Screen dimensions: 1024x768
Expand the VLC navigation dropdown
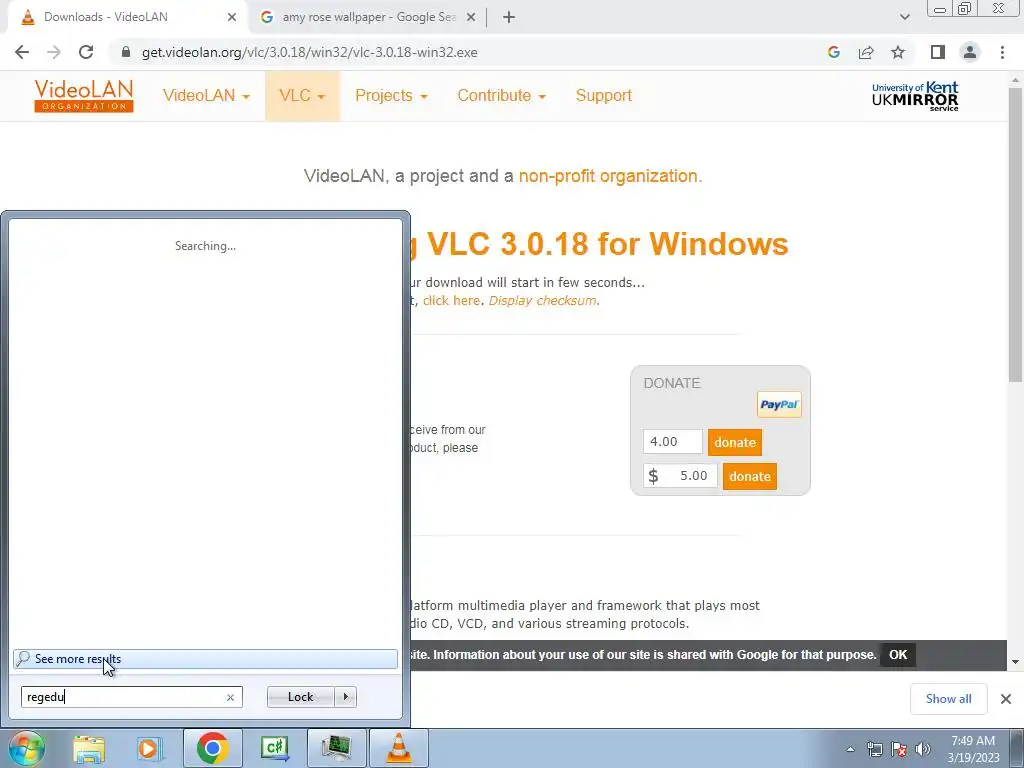pos(302,95)
